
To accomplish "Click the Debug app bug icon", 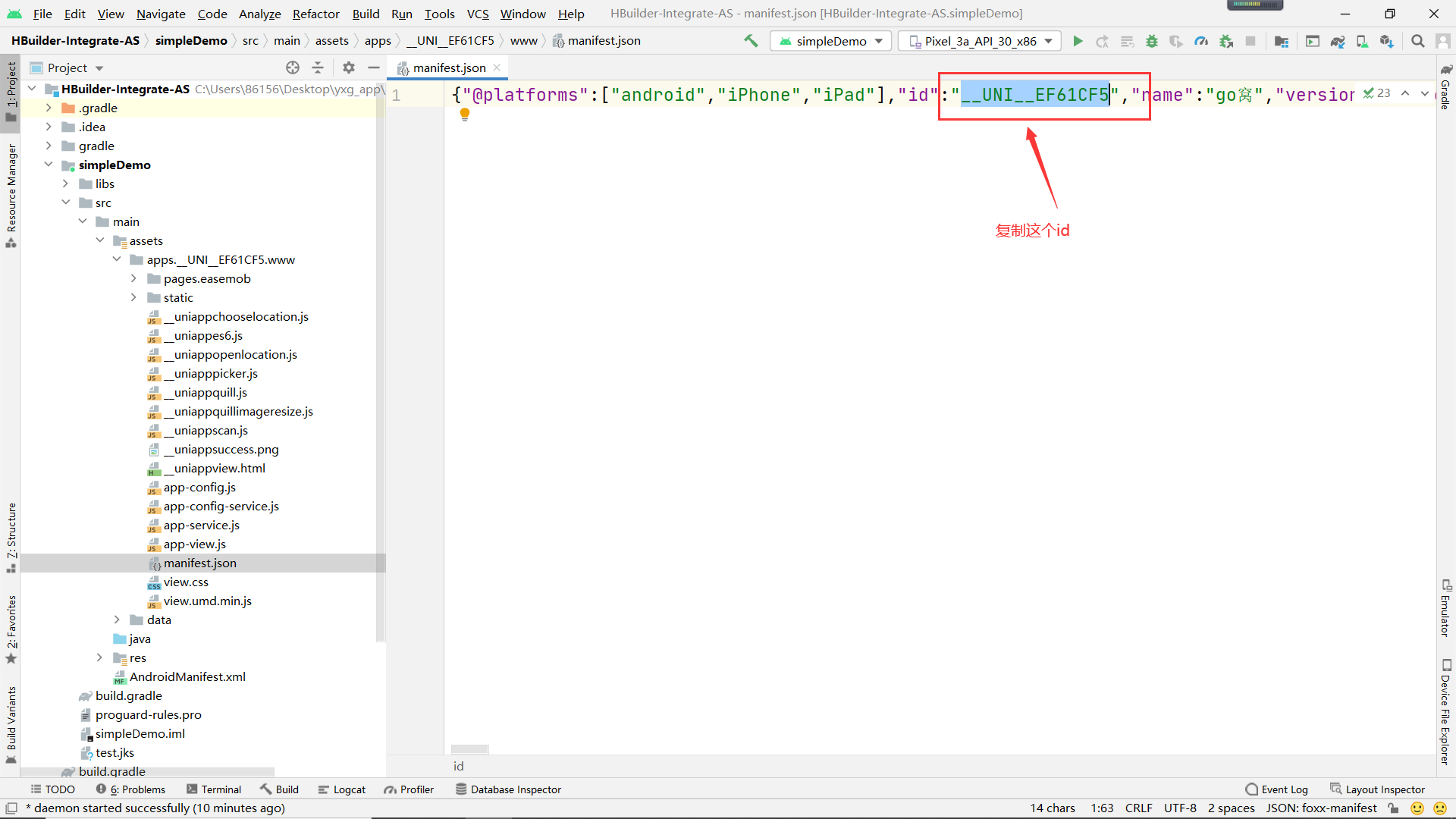I will [x=1151, y=41].
